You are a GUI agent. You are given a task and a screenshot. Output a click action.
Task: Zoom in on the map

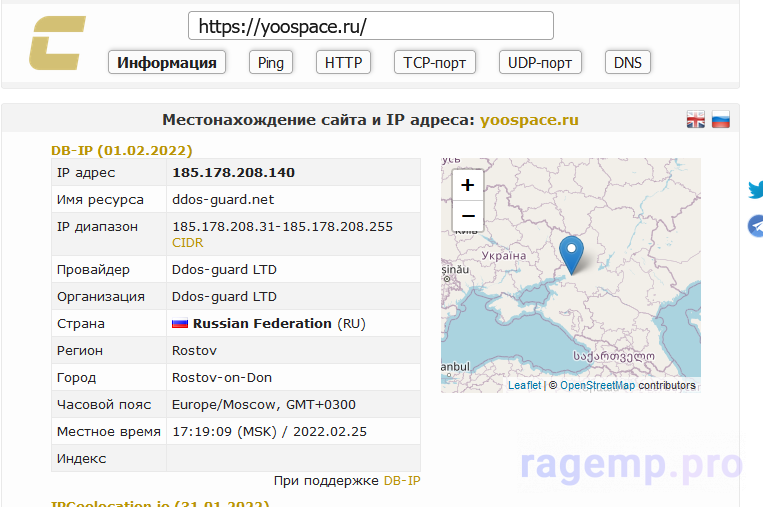(468, 185)
